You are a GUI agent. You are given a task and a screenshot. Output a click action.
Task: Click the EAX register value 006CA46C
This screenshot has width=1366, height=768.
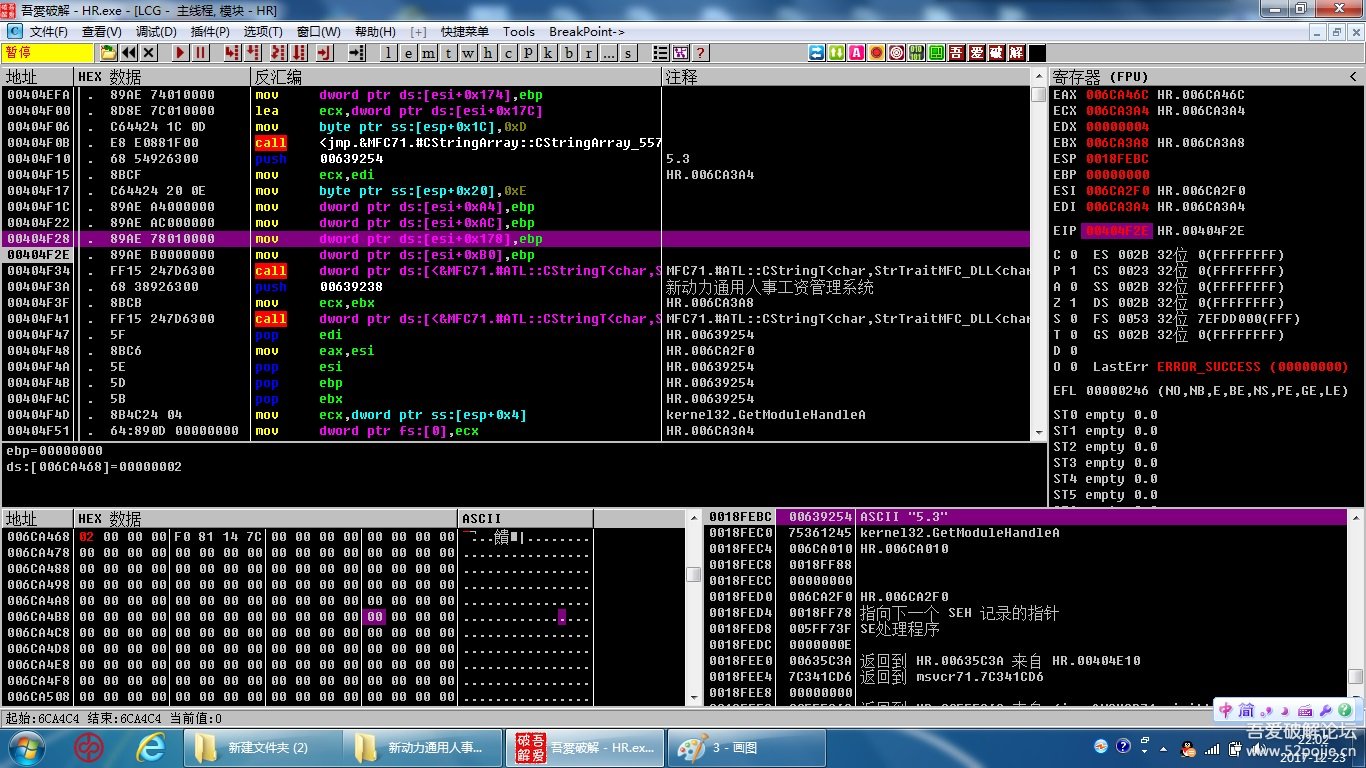pos(1115,95)
